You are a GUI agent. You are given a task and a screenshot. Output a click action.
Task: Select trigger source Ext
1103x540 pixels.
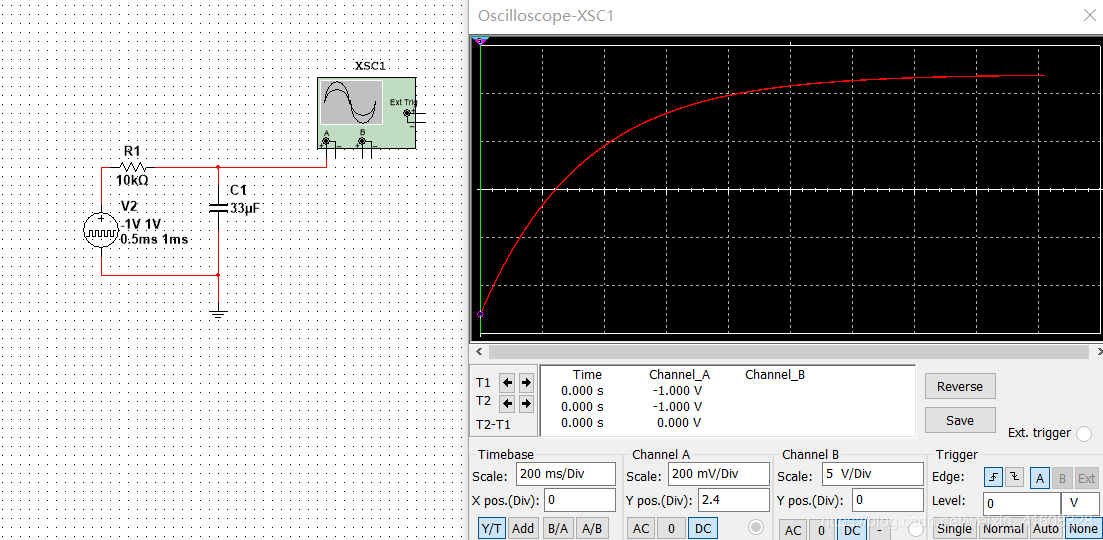coord(1086,478)
